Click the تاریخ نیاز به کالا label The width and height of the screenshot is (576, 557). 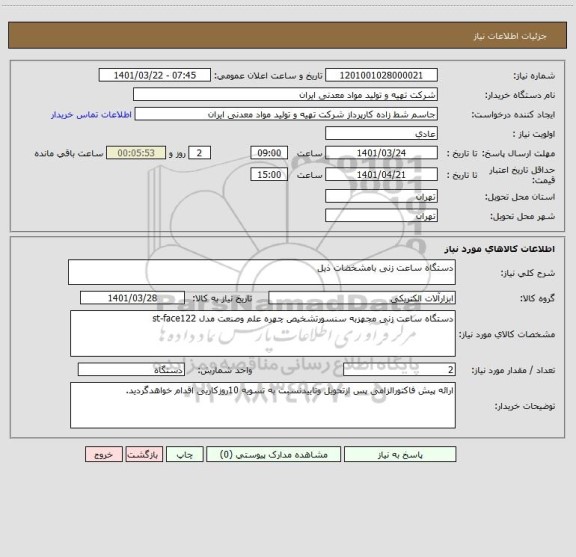[222, 299]
